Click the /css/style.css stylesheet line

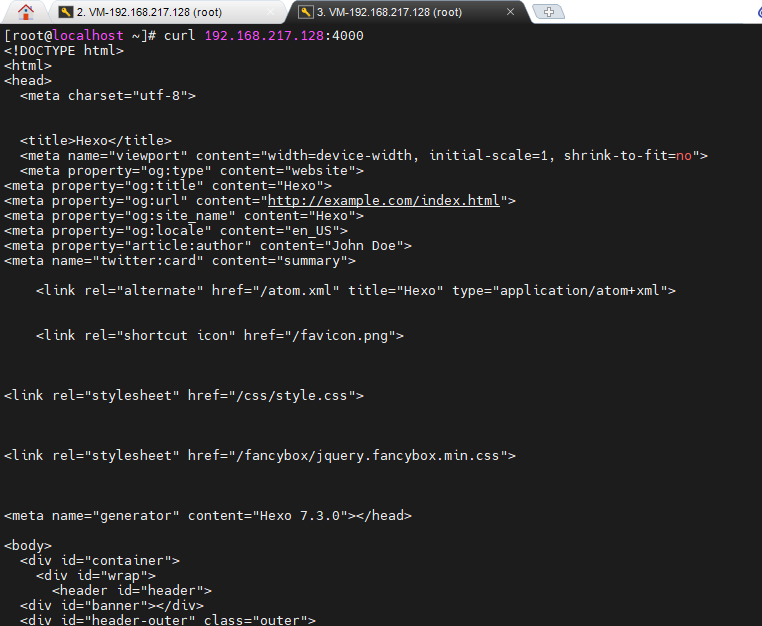pos(184,396)
